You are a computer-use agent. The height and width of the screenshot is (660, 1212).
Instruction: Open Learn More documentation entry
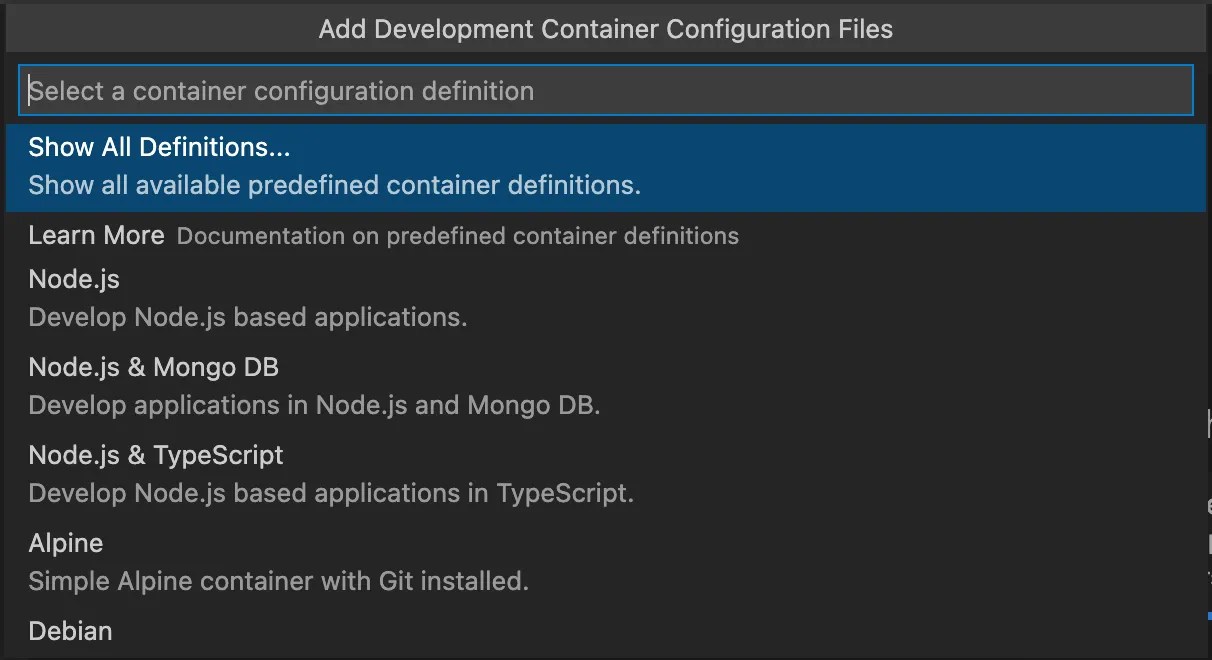[606, 236]
